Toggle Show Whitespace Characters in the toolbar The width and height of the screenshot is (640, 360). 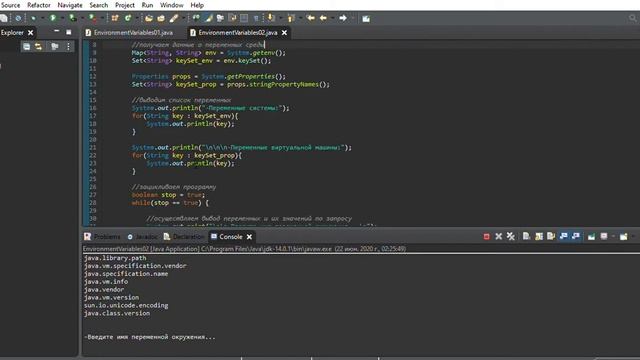coord(256,18)
